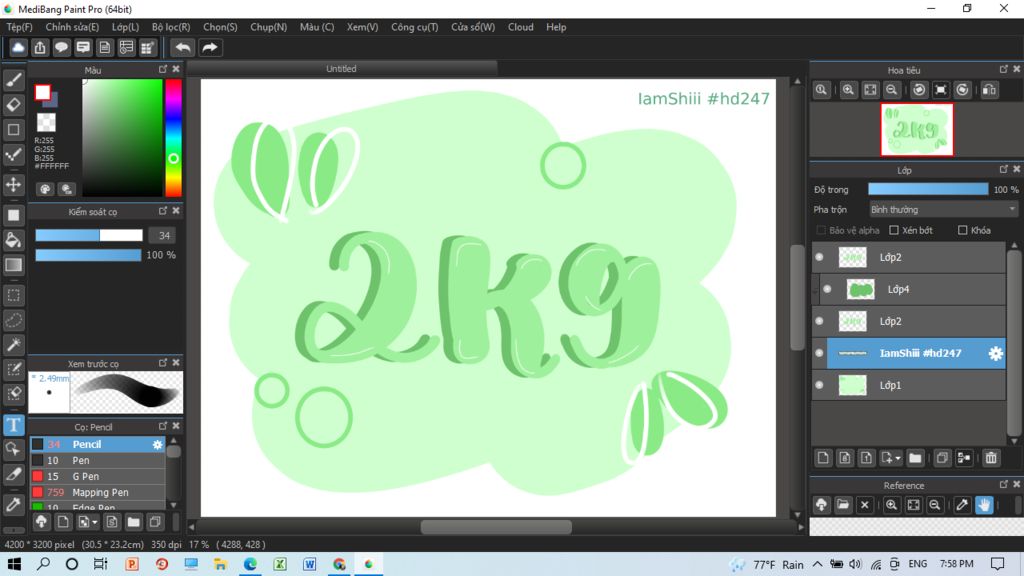This screenshot has width=1024, height=576.
Task: Open Excel from the taskbar
Action: point(280,564)
